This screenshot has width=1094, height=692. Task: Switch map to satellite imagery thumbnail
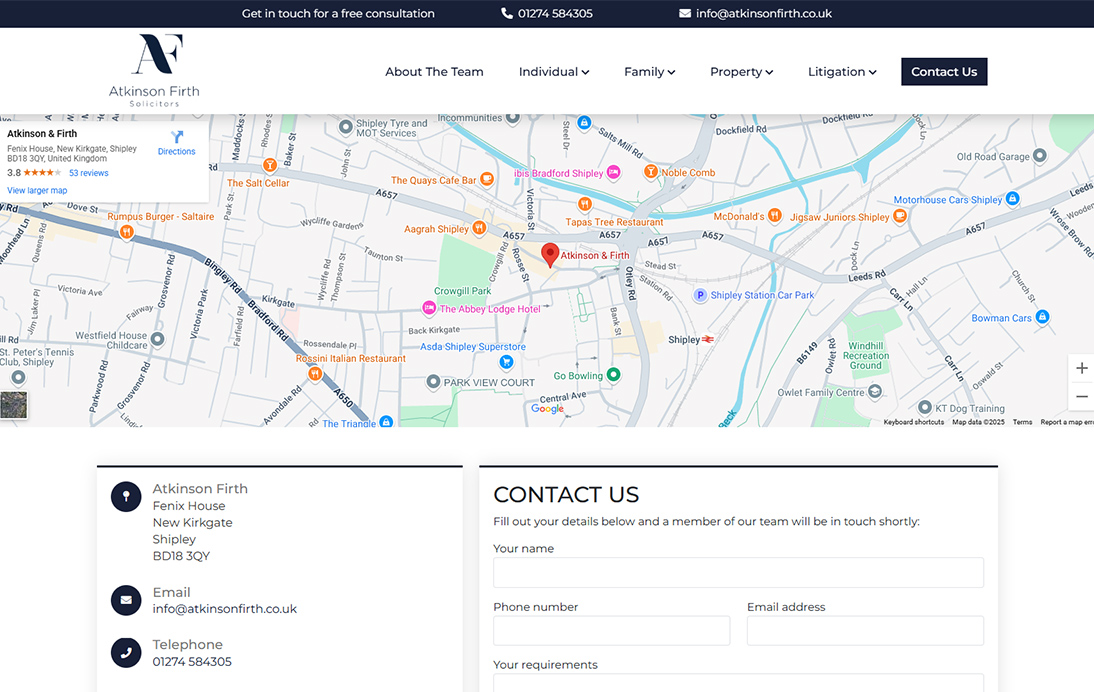click(x=14, y=405)
